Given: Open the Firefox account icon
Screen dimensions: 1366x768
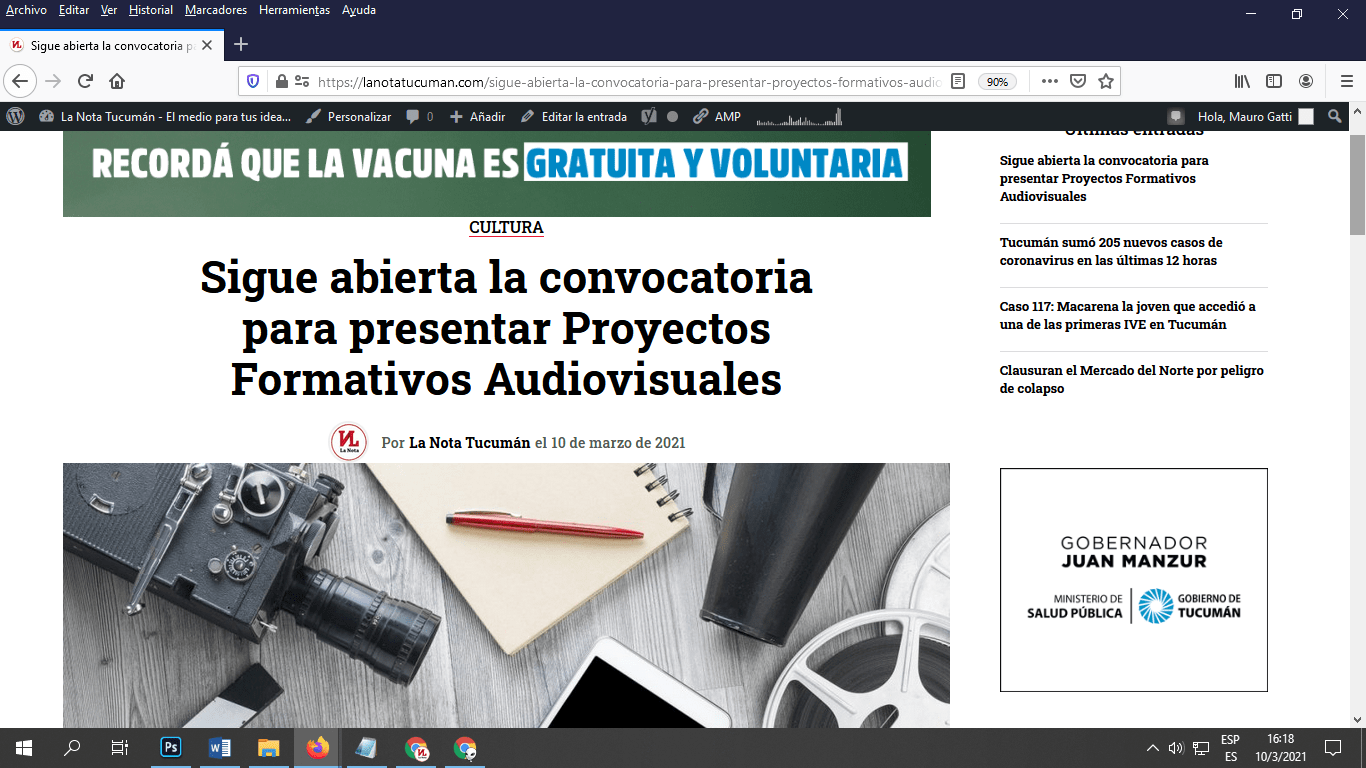Looking at the screenshot, I should point(1306,81).
